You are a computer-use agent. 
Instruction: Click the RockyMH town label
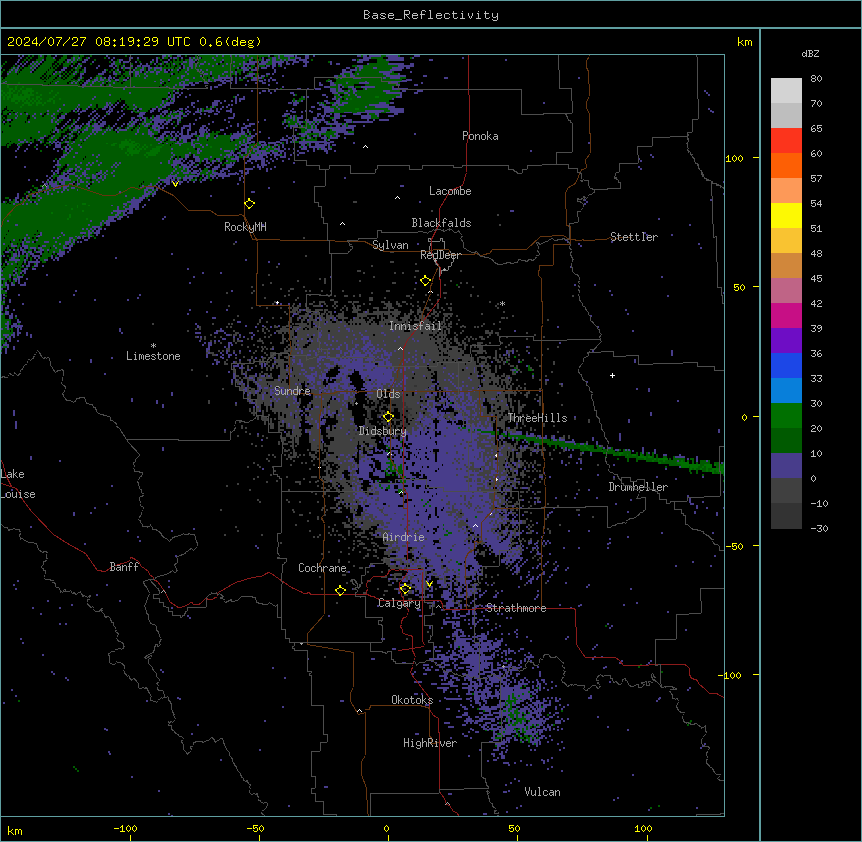coord(245,227)
